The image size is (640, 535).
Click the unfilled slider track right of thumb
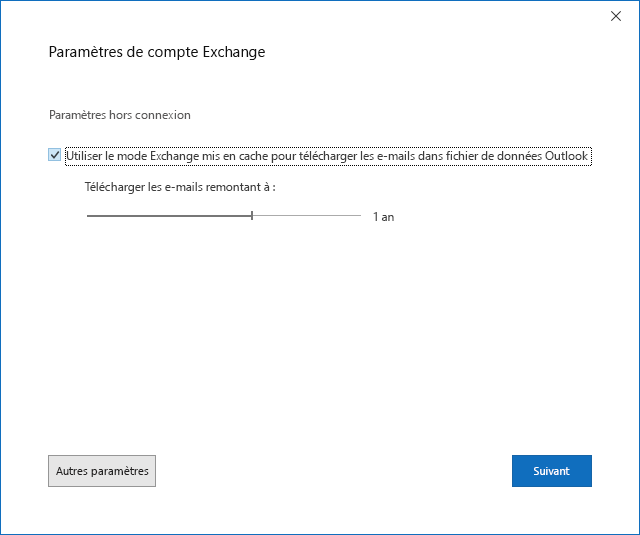pos(306,215)
